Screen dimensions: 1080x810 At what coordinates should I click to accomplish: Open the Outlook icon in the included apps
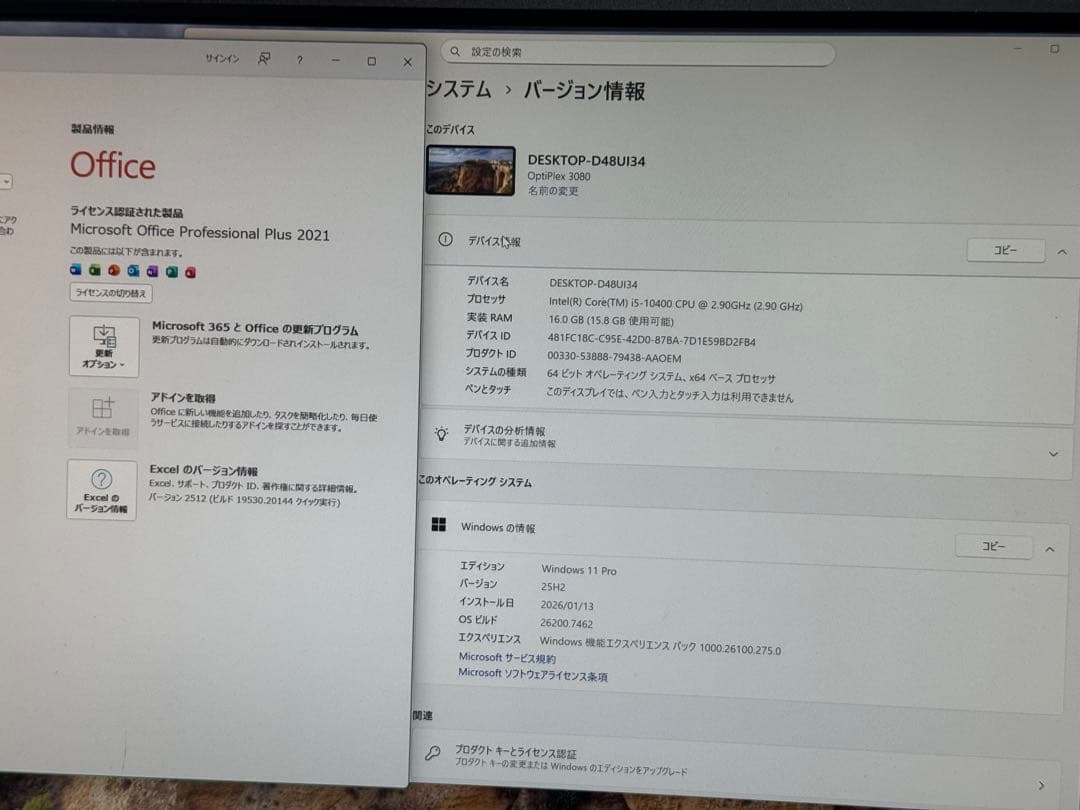pos(132,270)
